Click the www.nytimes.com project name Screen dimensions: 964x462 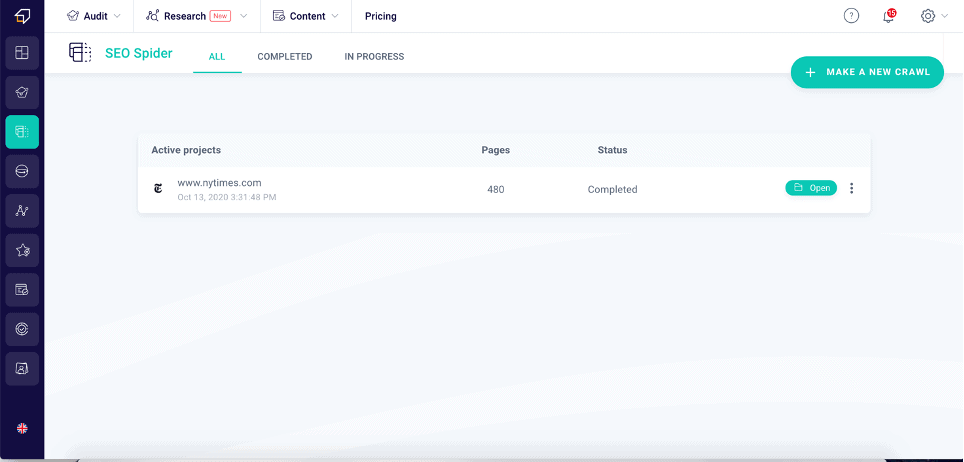(219, 183)
